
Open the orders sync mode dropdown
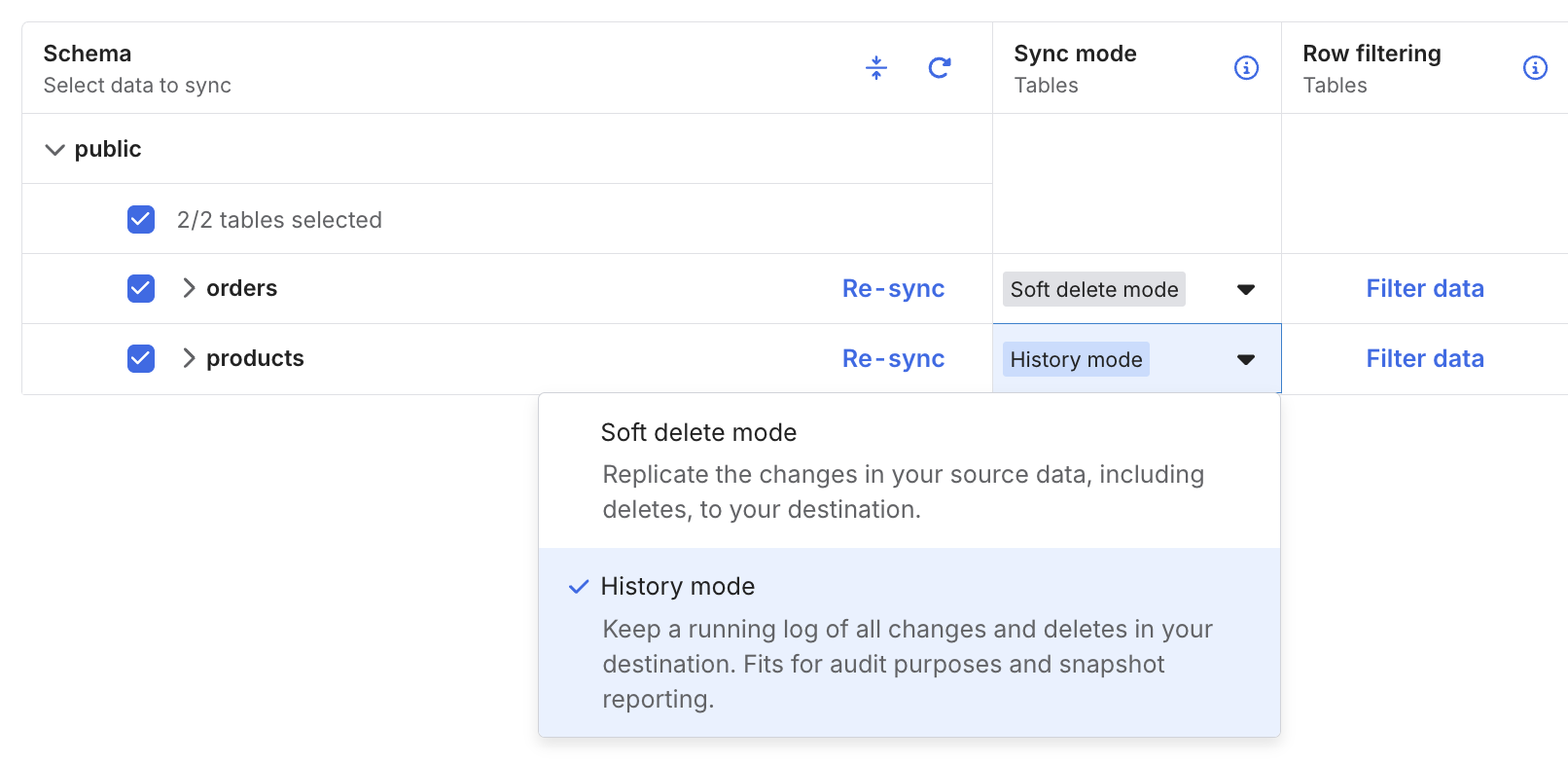point(1245,289)
